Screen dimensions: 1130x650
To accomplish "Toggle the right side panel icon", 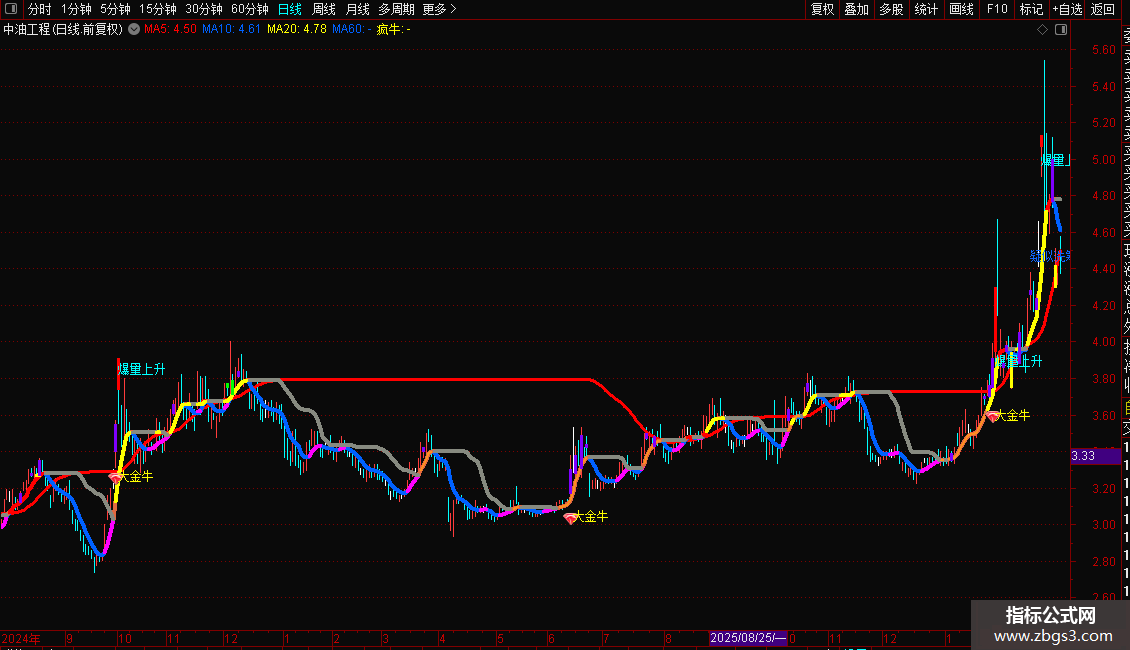I will [x=1059, y=30].
